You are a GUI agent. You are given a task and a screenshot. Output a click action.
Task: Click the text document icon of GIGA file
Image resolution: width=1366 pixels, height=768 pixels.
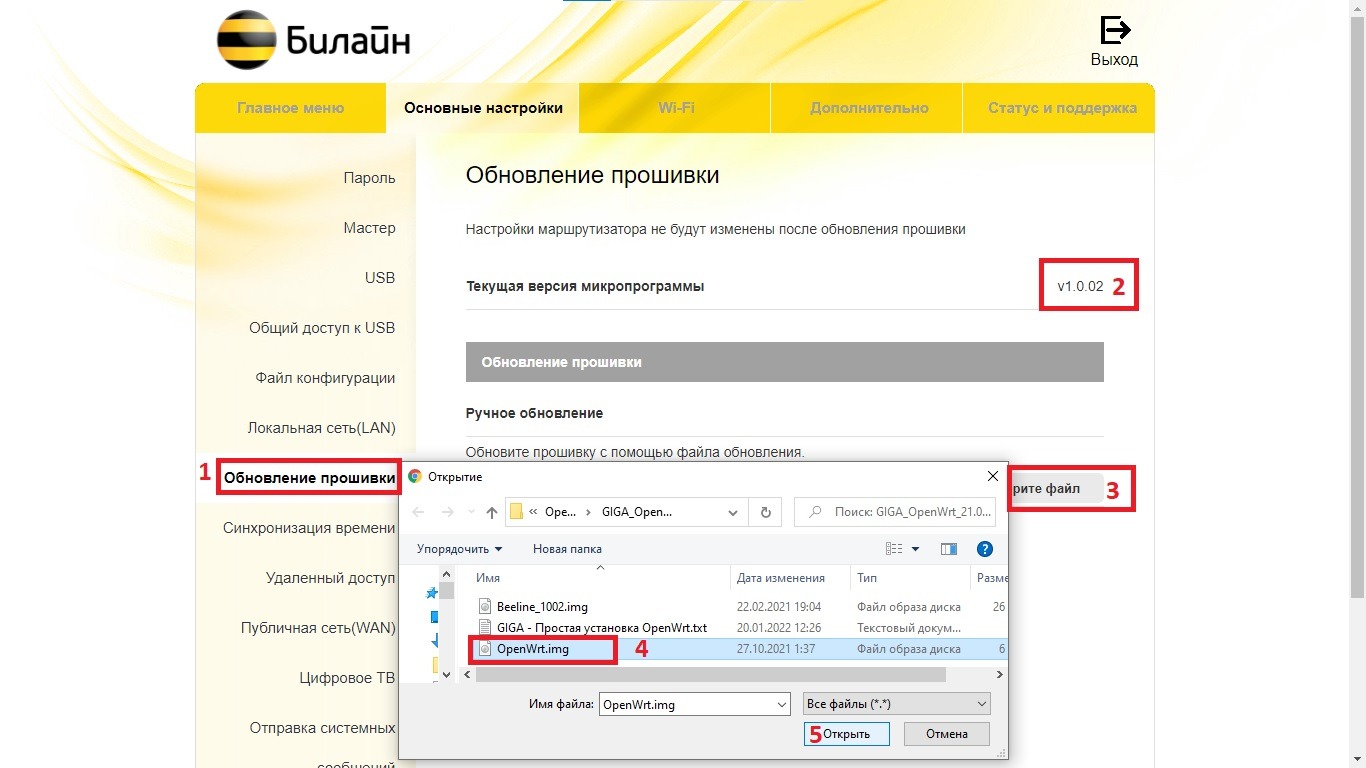pyautogui.click(x=486, y=628)
